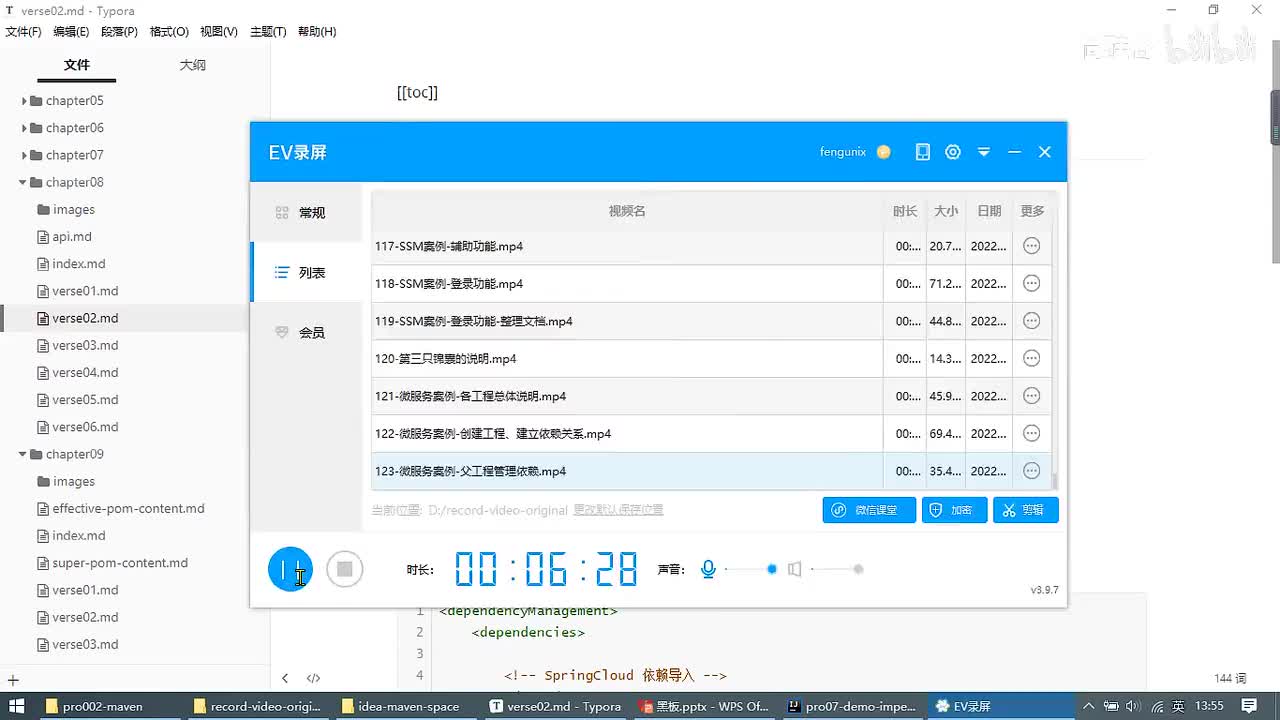This screenshot has width=1280, height=720.
Task: Open more options for 119-SSM案例-登录功能-整理文档.mp4
Action: pyautogui.click(x=1032, y=321)
